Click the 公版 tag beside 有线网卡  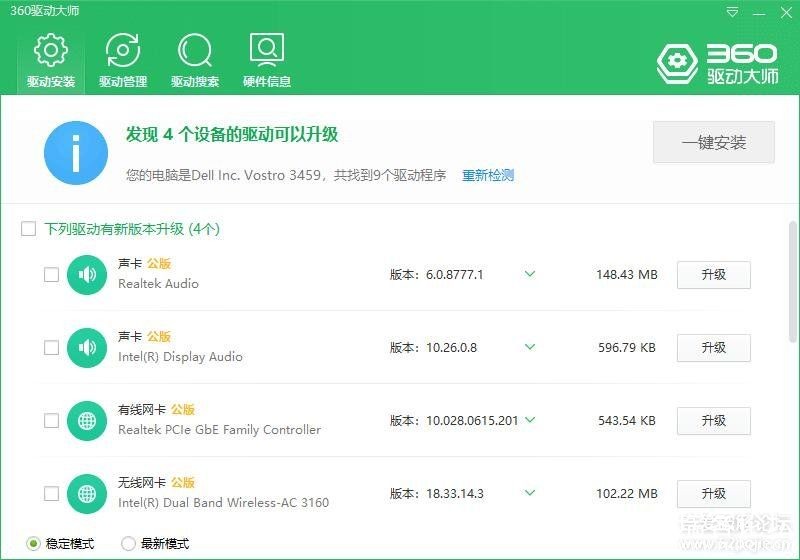coord(183,410)
